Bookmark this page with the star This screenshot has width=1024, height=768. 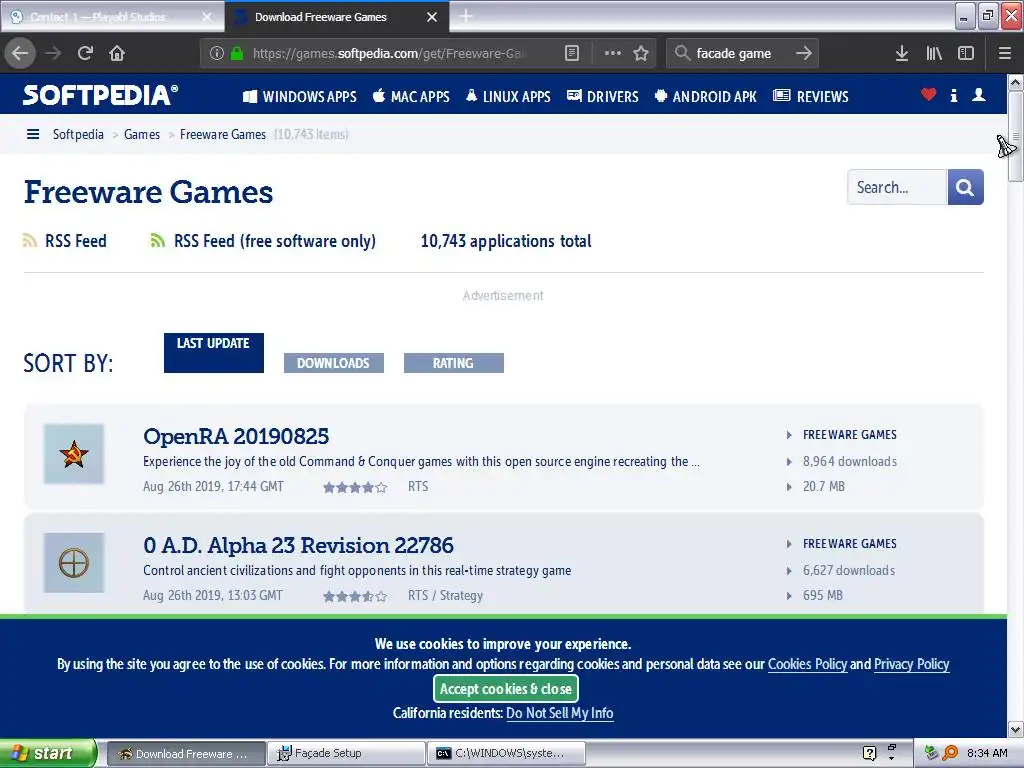[x=641, y=53]
